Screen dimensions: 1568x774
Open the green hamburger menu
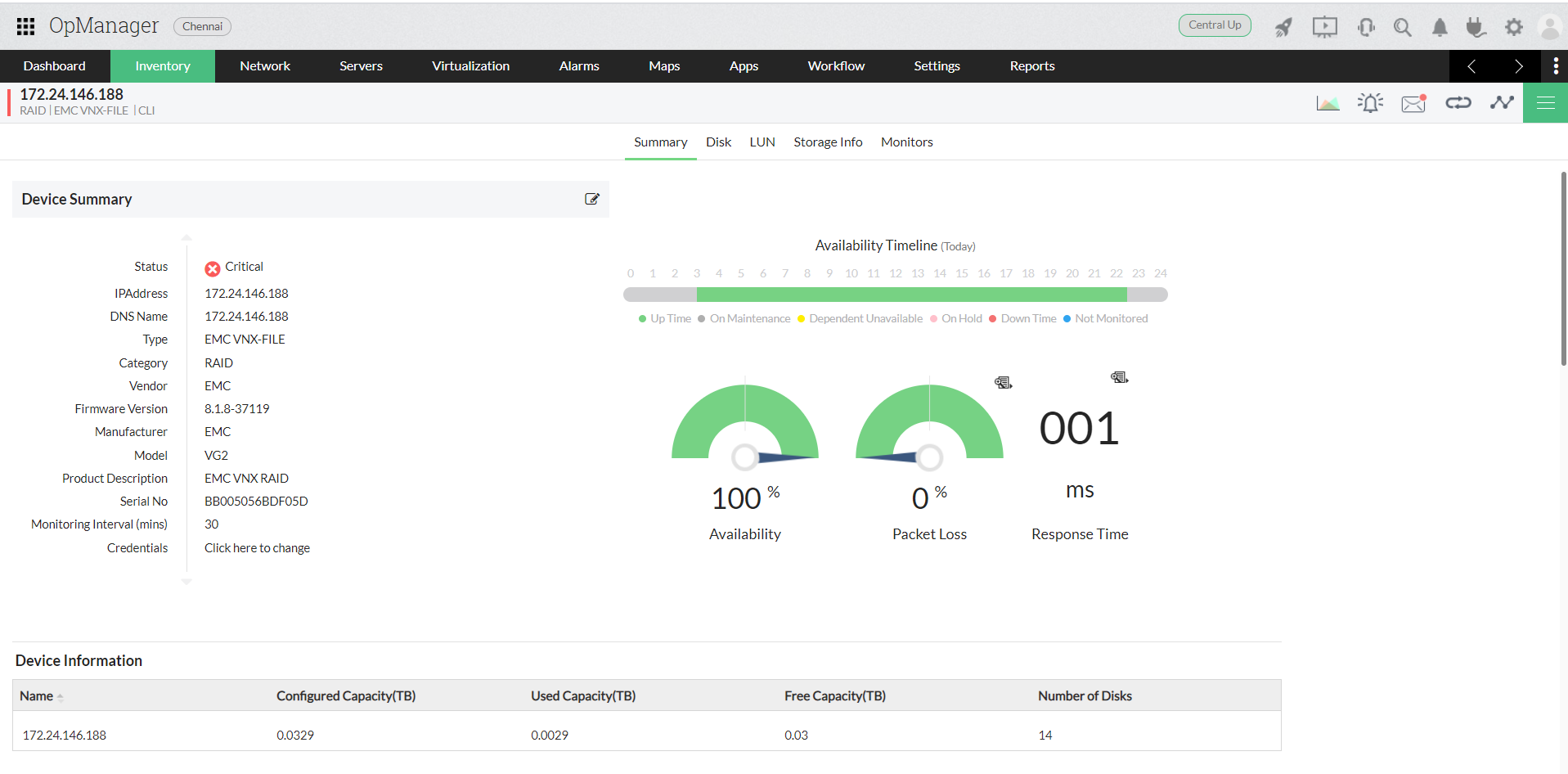[x=1545, y=103]
